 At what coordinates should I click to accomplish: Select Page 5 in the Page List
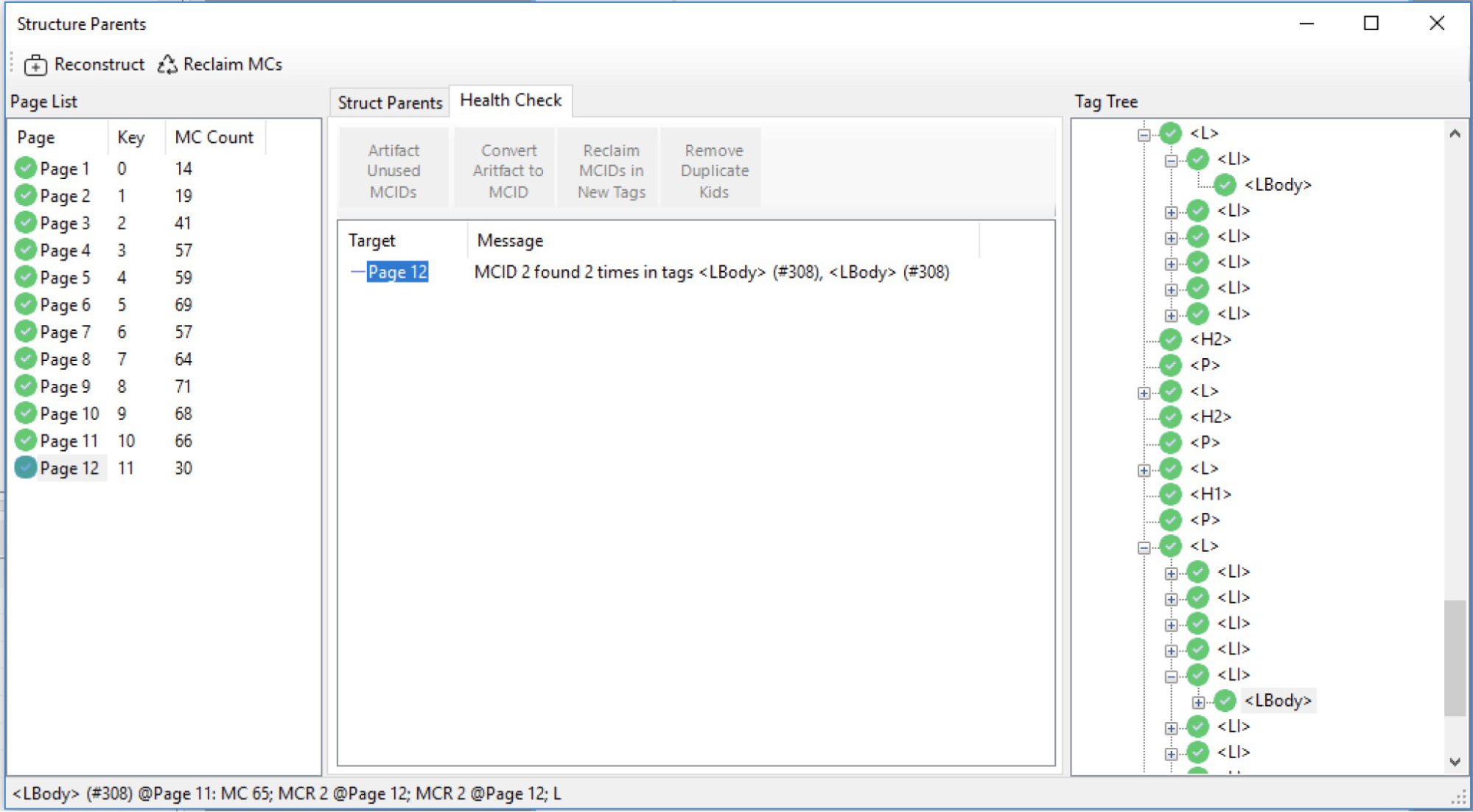pos(65,278)
